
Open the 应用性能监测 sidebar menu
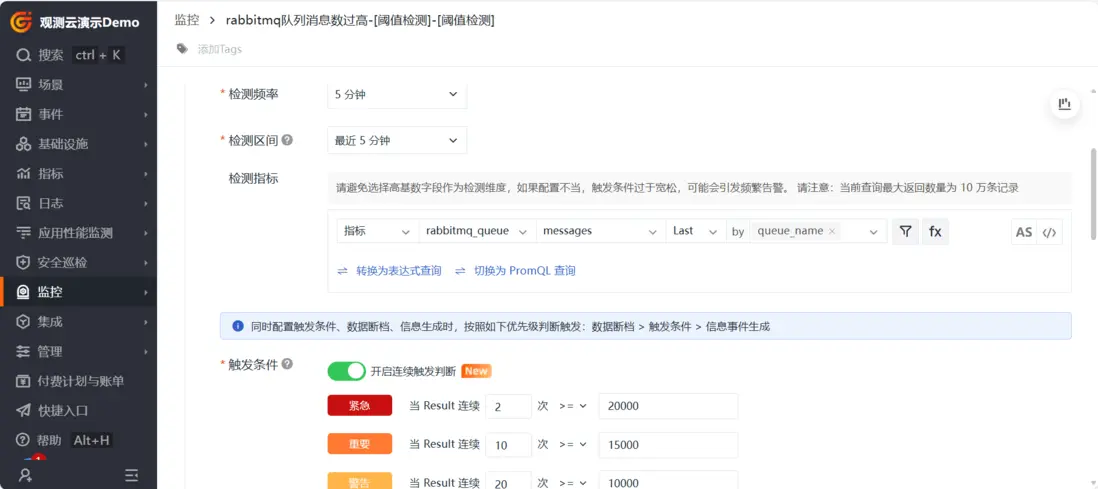point(78,233)
